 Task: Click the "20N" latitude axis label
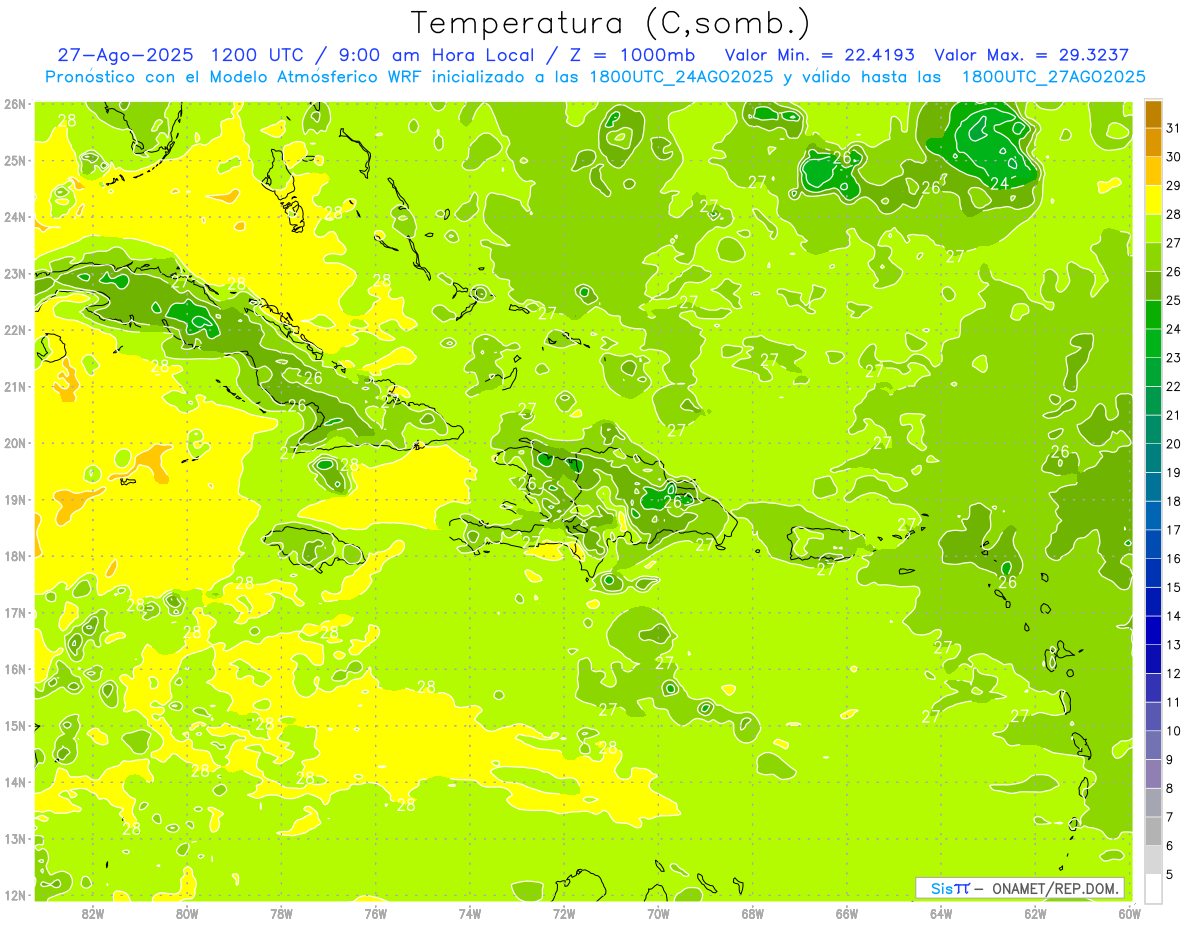[x=15, y=443]
